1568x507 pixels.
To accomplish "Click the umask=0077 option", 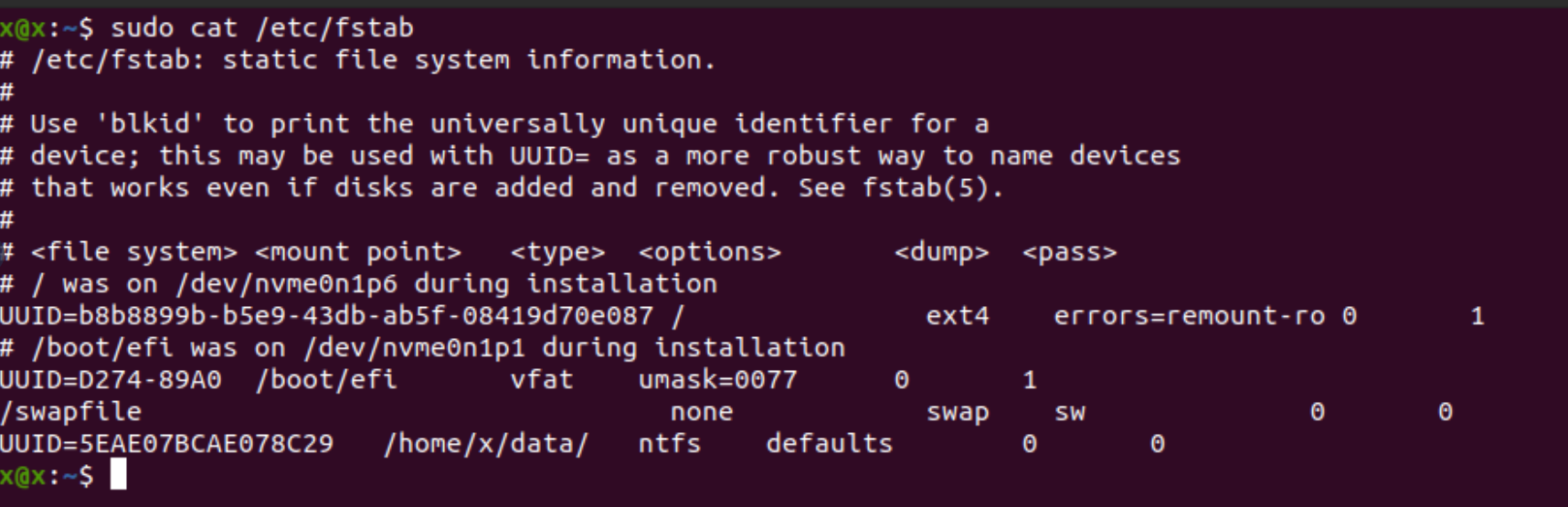I will [718, 380].
